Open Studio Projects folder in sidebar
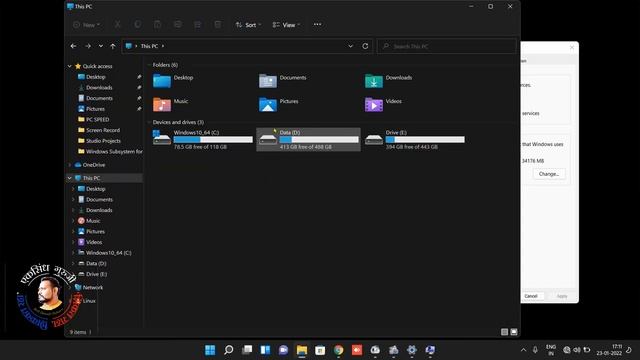The height and width of the screenshot is (360, 640). pyautogui.click(x=103, y=141)
